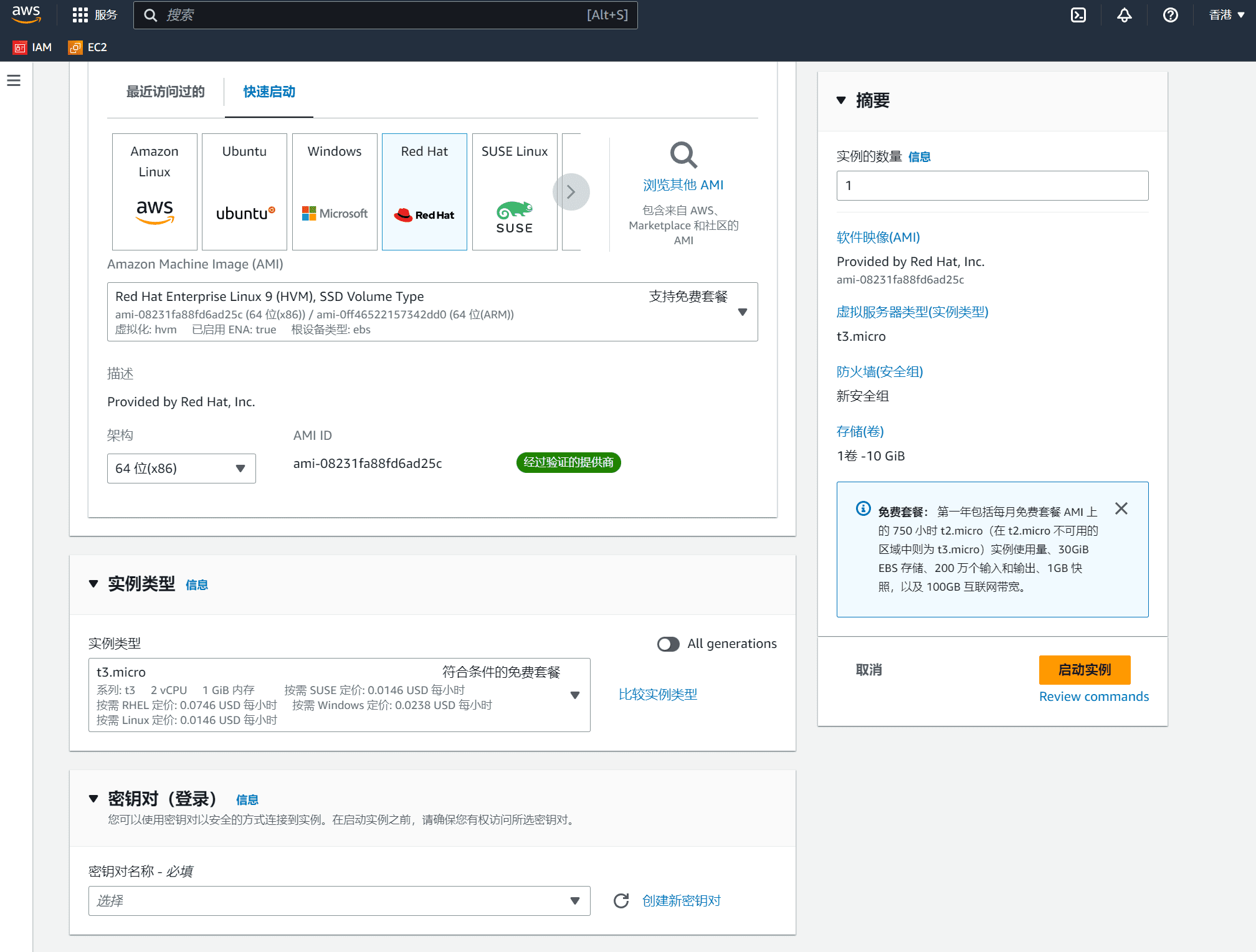This screenshot has height=952, width=1256.
Task: Dismiss the free tier info box
Action: (1121, 508)
